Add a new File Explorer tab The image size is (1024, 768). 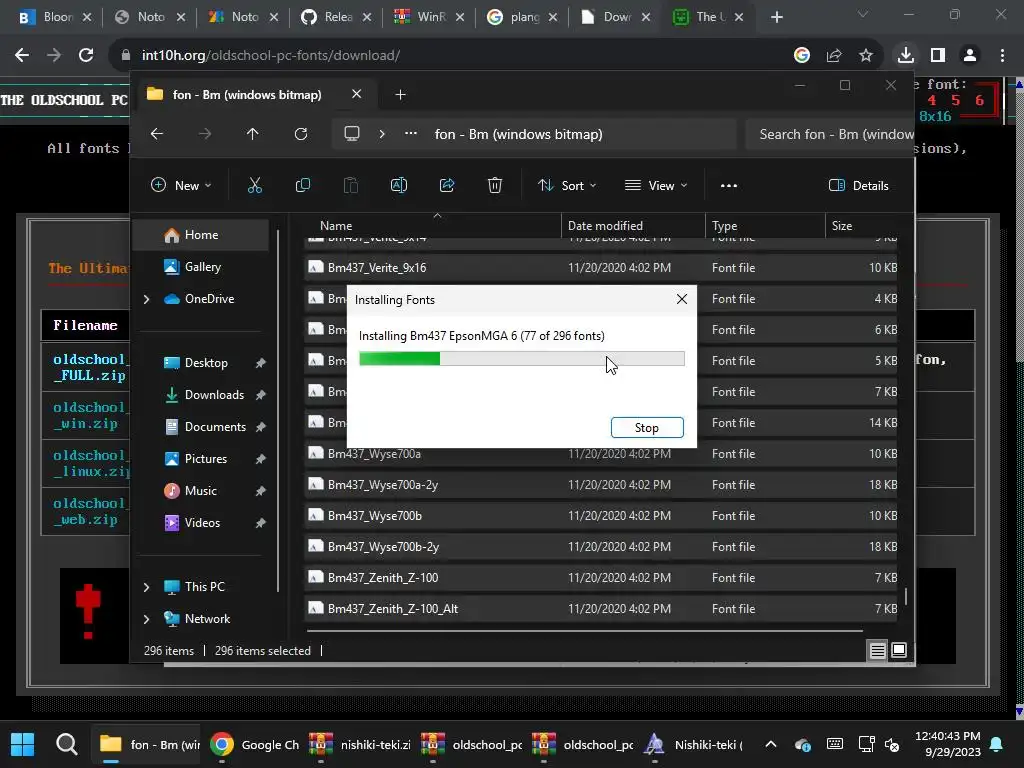[400, 95]
